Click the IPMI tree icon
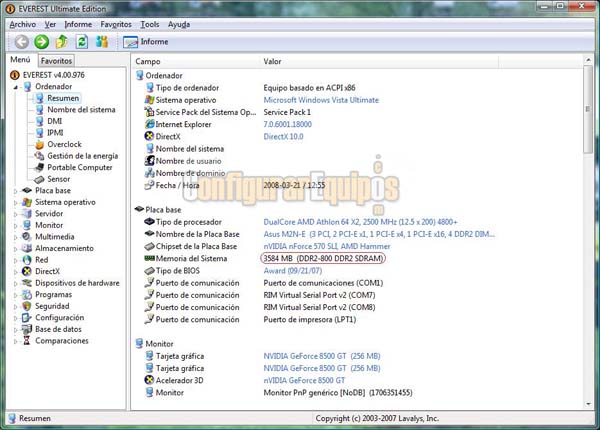The image size is (600, 430). 39,133
